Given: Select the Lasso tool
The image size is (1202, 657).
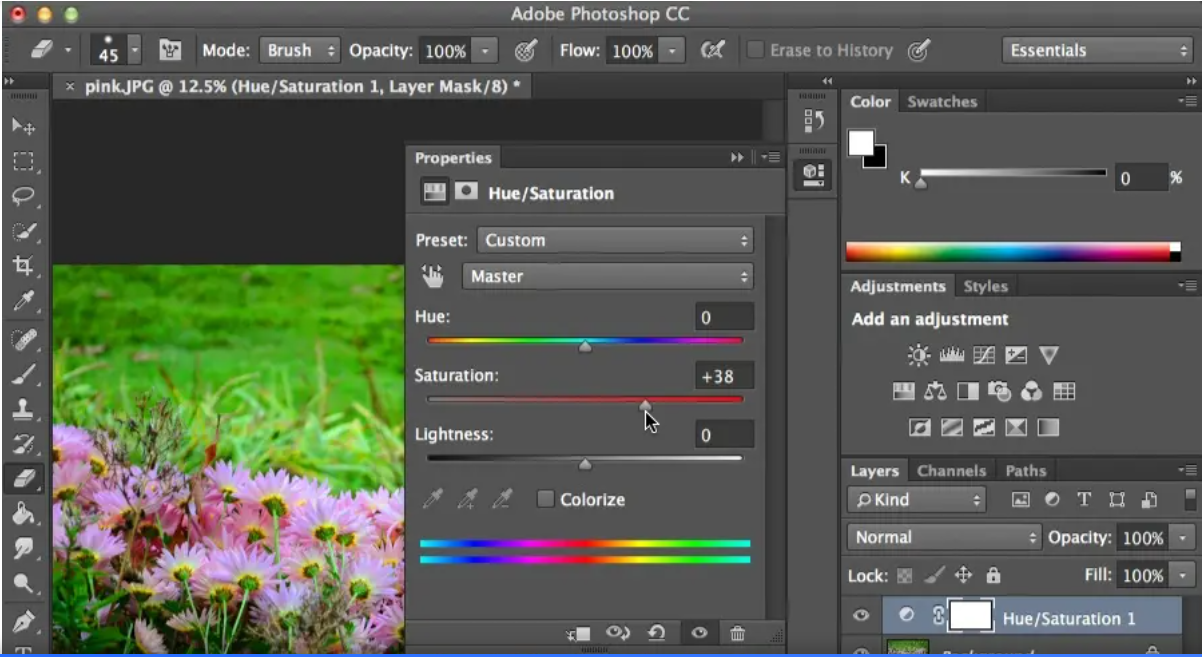Looking at the screenshot, I should [23, 196].
